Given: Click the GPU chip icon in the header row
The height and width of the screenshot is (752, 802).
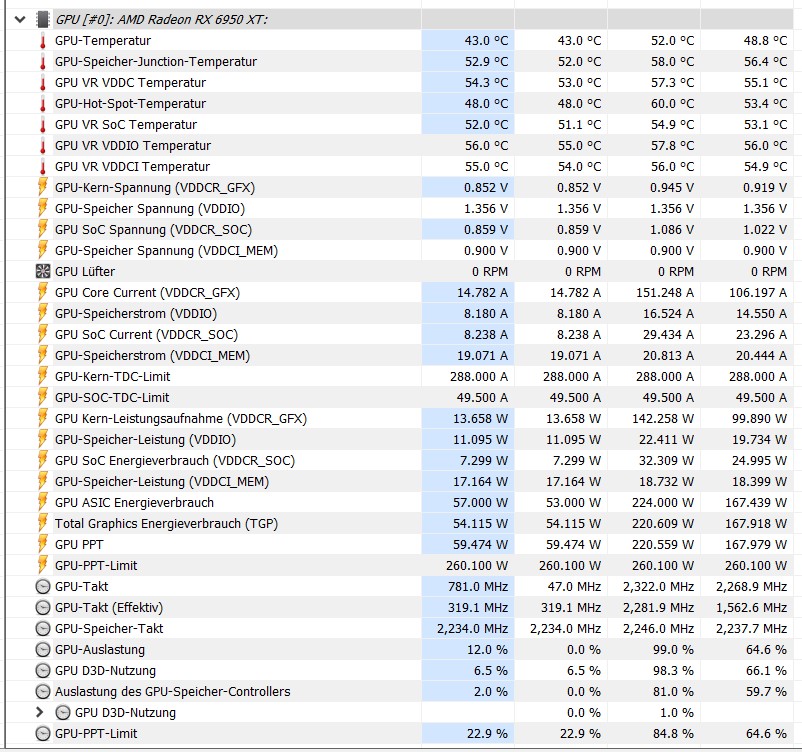Looking at the screenshot, I should click(43, 20).
